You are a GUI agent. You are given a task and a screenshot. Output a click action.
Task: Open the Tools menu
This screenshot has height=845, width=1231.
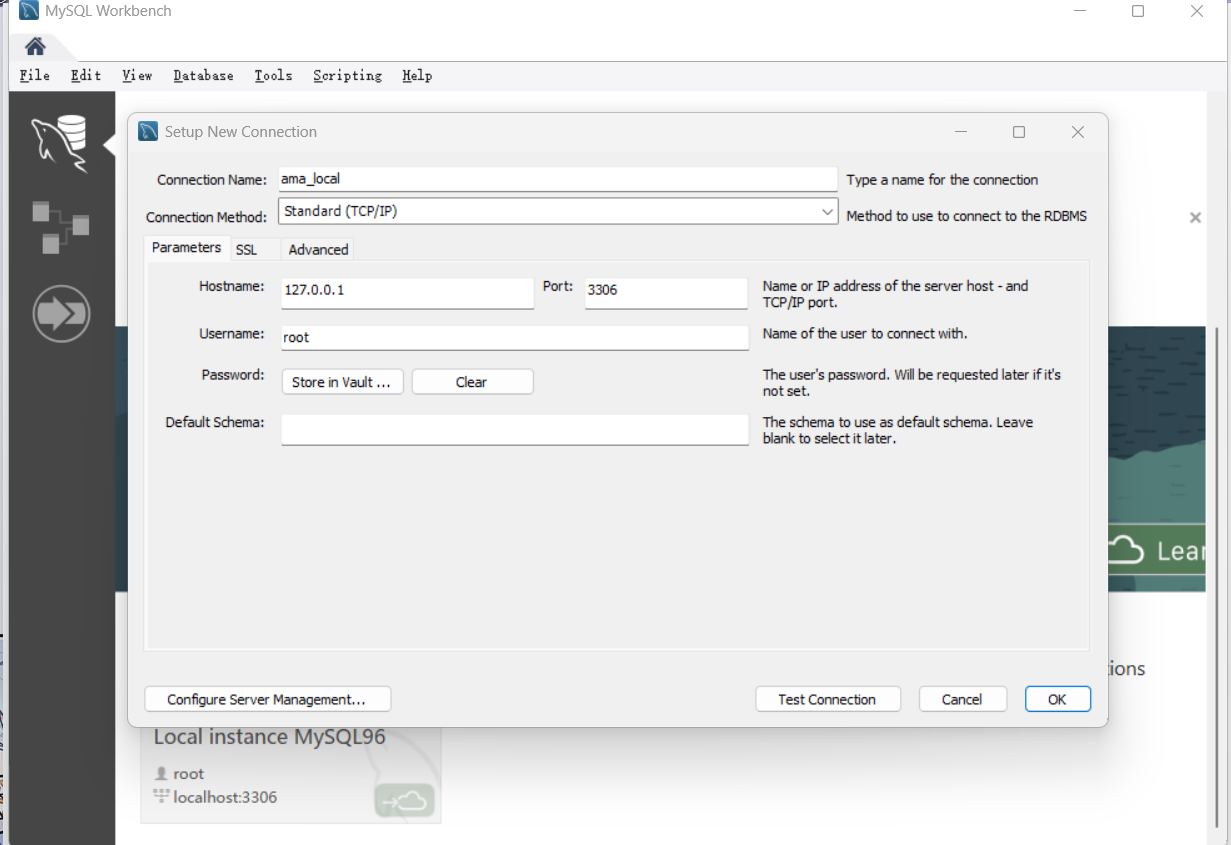click(x=273, y=75)
